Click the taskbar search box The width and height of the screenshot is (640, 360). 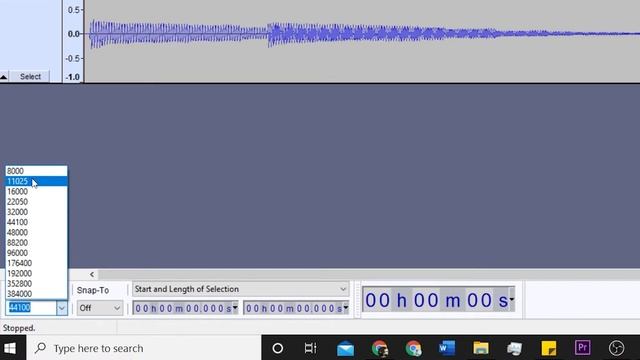click(x=144, y=348)
